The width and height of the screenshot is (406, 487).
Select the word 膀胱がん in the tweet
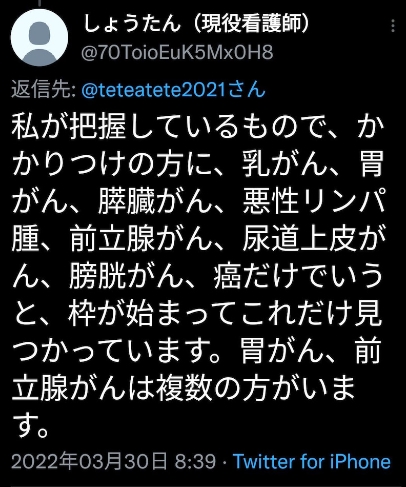pos(125,275)
